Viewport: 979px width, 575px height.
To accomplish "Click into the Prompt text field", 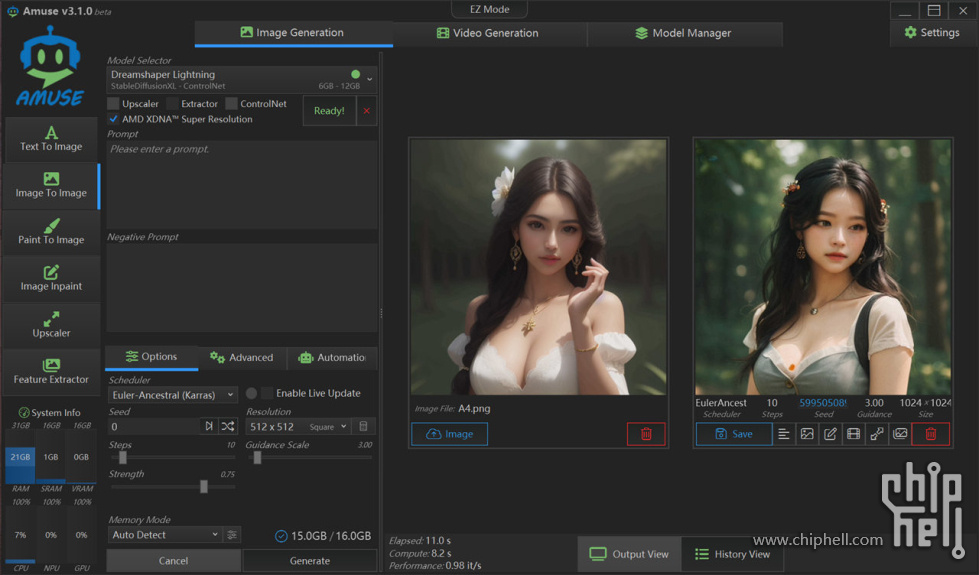I will 242,184.
